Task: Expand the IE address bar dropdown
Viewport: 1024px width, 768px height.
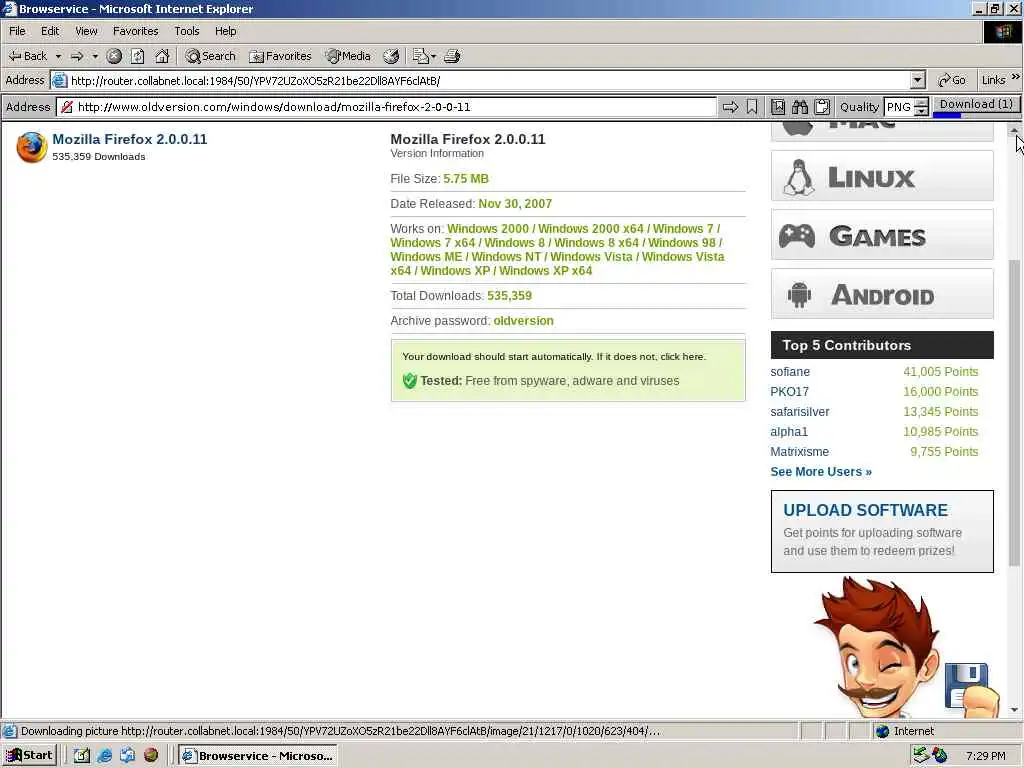Action: tap(918, 80)
